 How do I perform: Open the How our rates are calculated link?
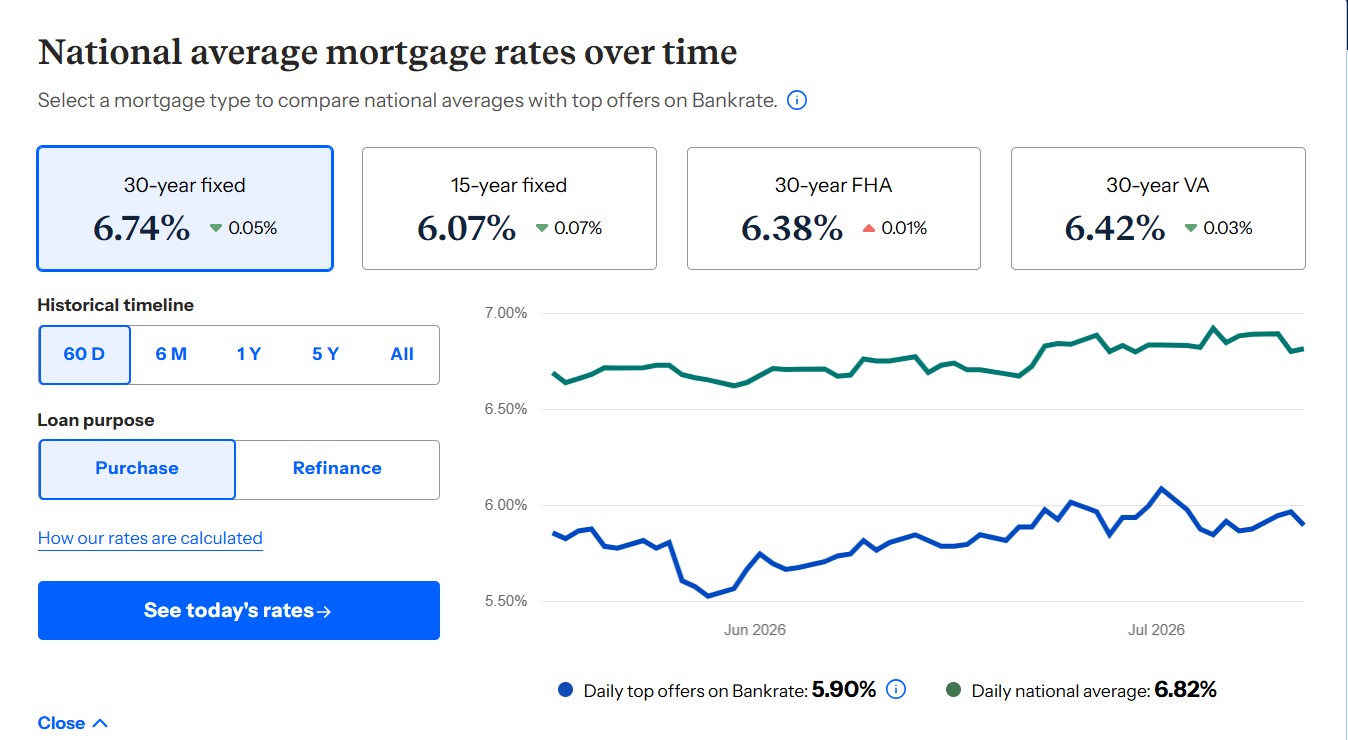coord(150,538)
